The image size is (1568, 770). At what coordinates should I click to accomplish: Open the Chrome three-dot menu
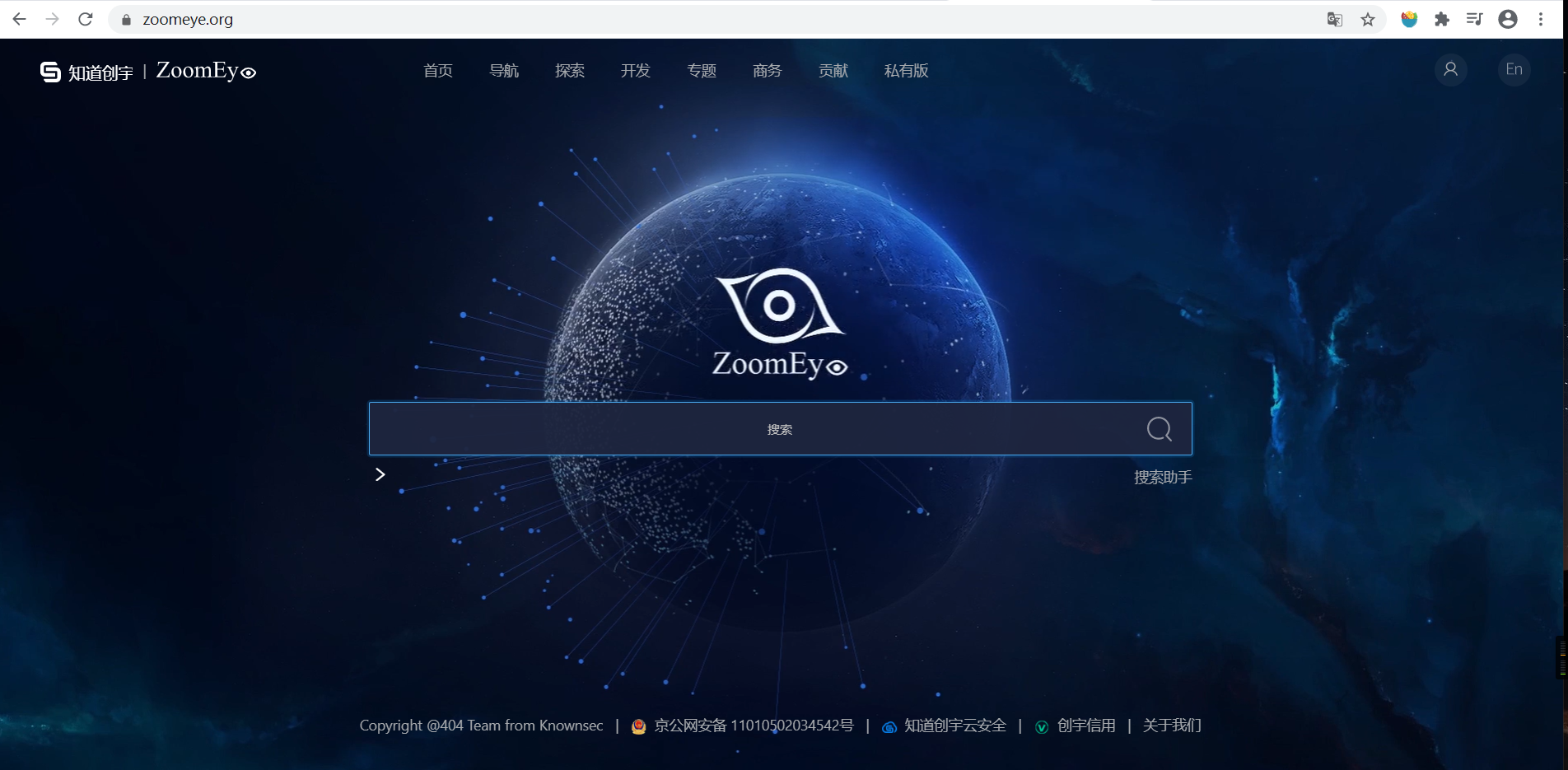1541,19
